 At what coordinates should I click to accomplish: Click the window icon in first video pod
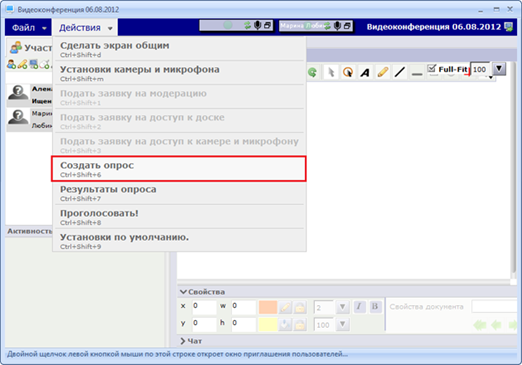click(267, 25)
